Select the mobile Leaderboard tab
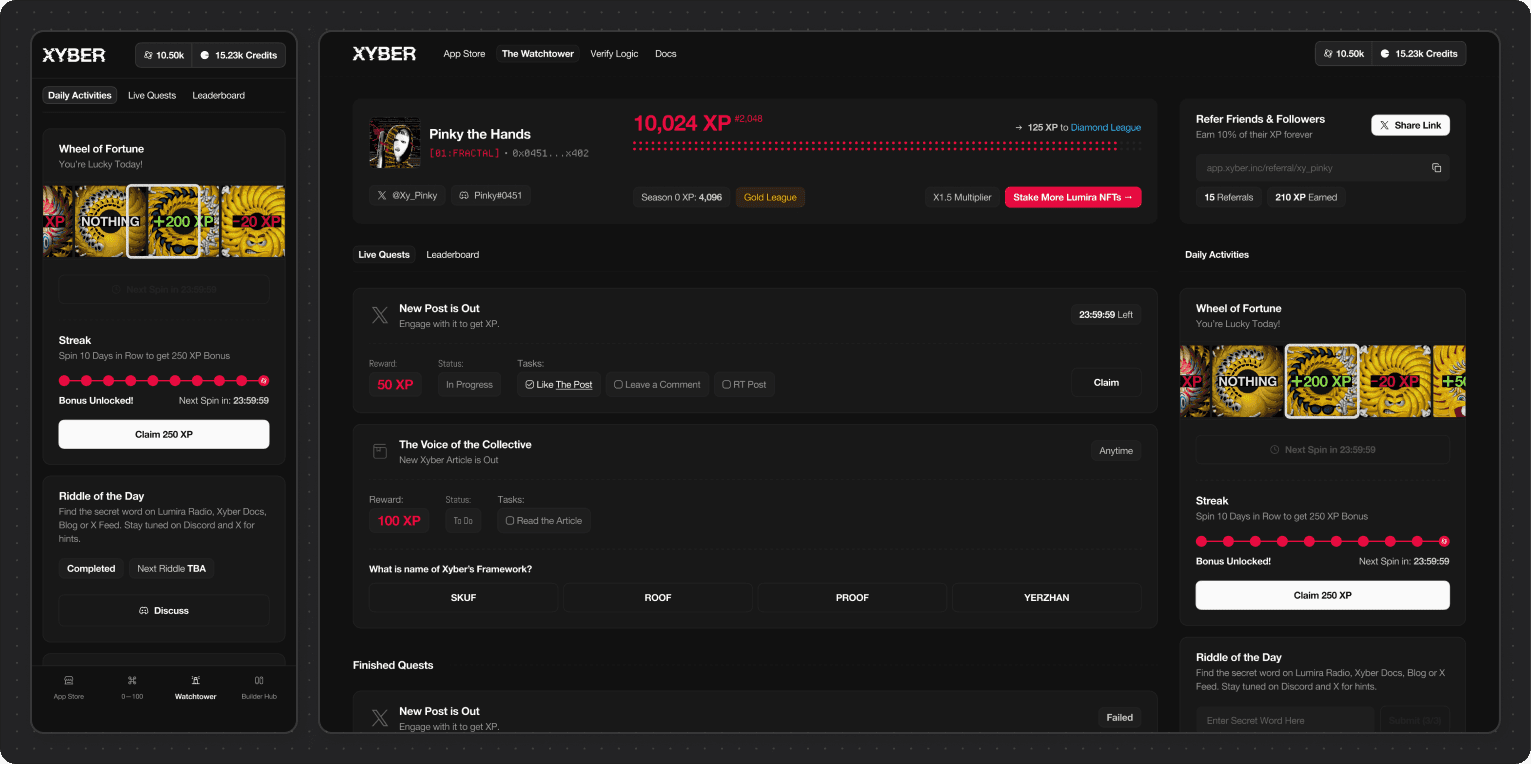 (218, 95)
